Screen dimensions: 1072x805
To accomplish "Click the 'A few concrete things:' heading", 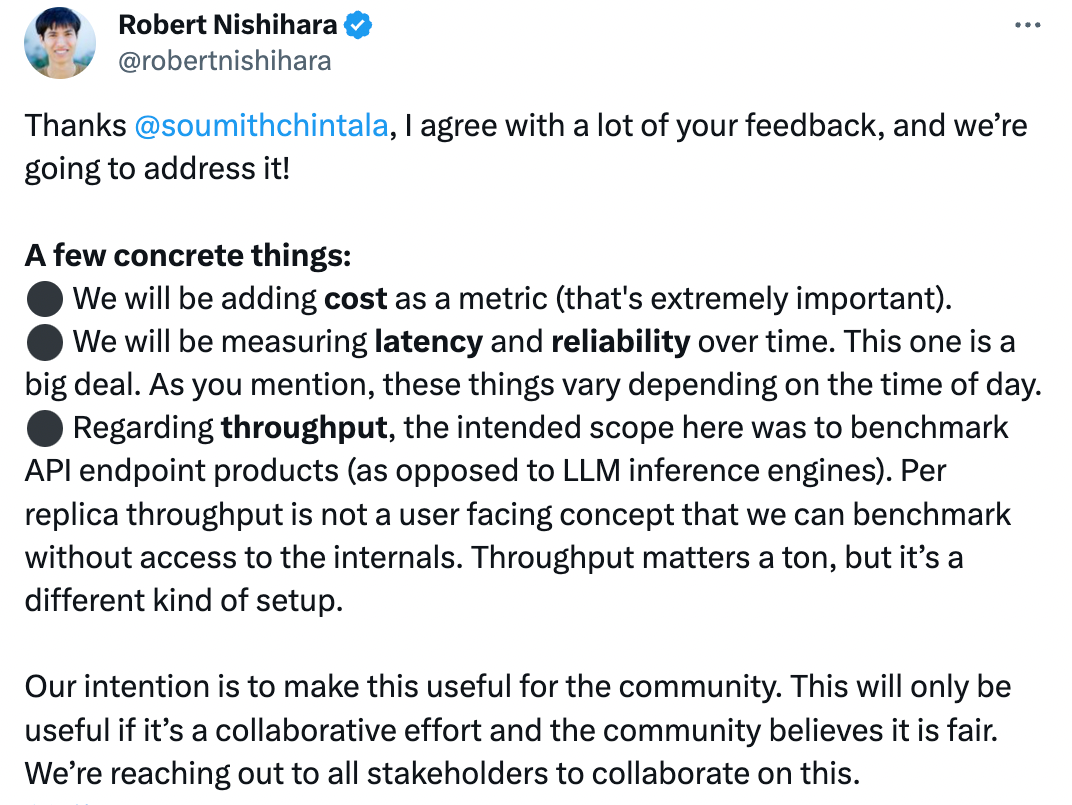I will point(188,256).
